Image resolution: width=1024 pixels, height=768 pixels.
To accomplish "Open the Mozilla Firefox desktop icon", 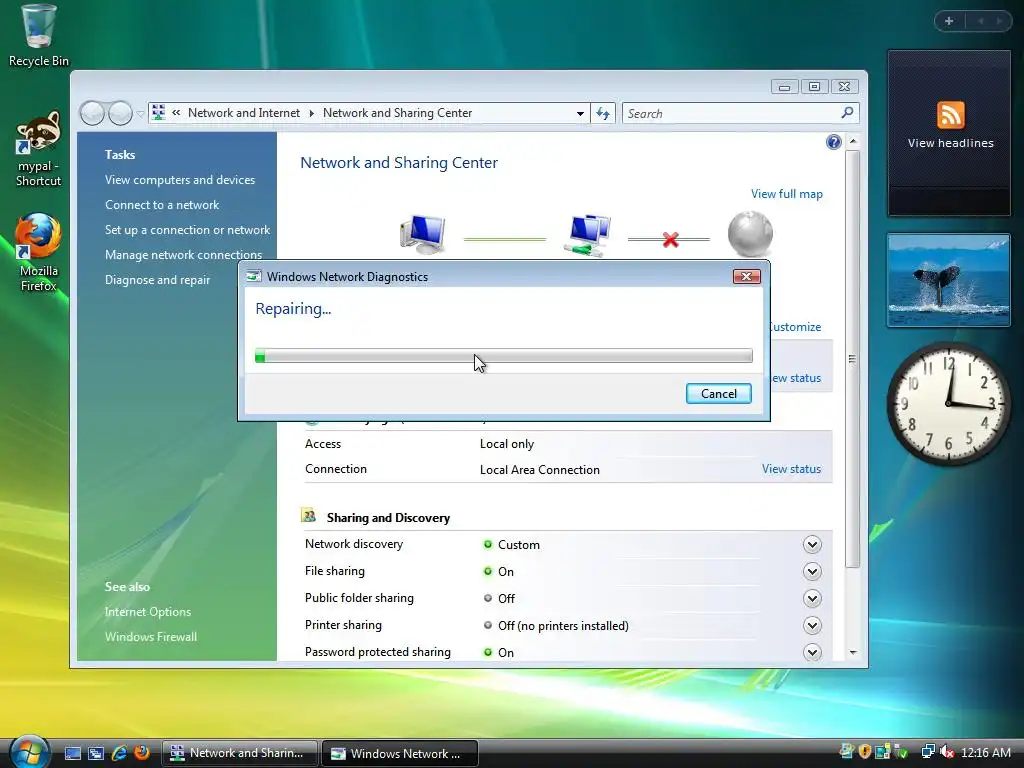I will pos(38,251).
